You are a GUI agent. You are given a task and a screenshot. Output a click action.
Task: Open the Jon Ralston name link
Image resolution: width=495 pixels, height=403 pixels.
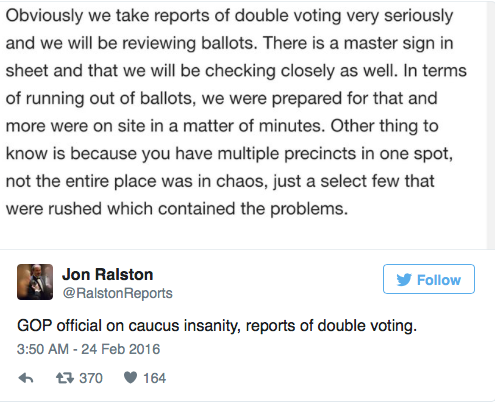click(x=107, y=275)
